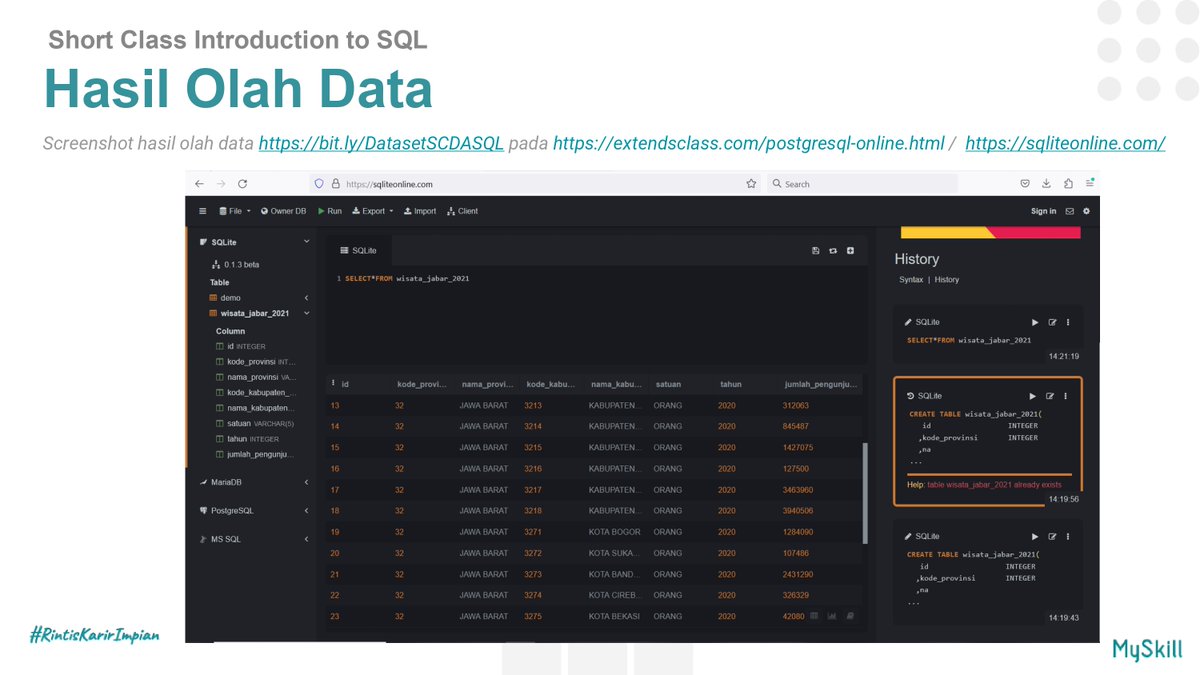The height and width of the screenshot is (675, 1200).
Task: Open the browser downloads icon
Action: tap(1046, 184)
